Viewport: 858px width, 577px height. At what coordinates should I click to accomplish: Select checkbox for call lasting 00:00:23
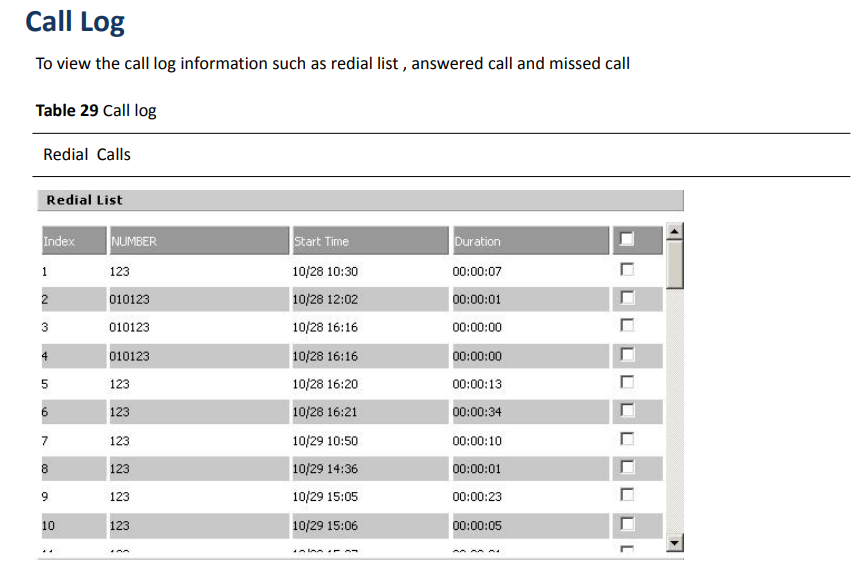(627, 495)
